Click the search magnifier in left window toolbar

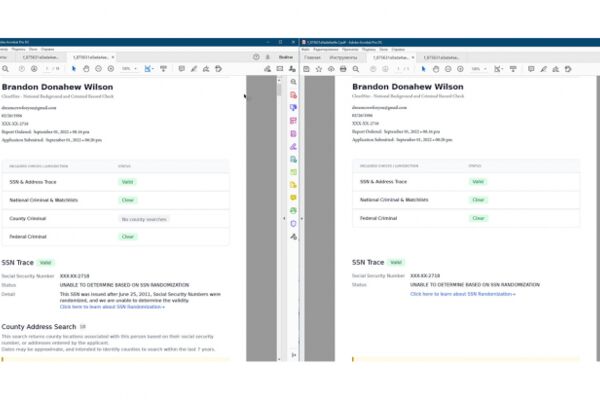[x=5, y=69]
